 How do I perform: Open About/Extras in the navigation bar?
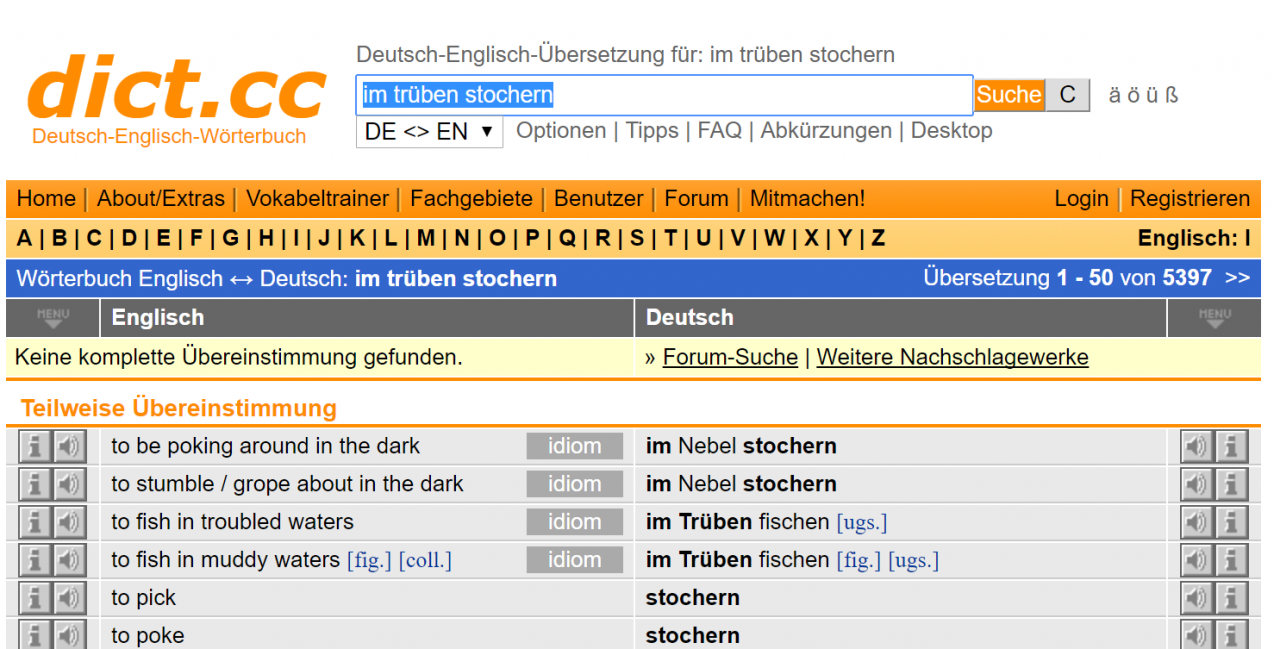click(x=161, y=198)
